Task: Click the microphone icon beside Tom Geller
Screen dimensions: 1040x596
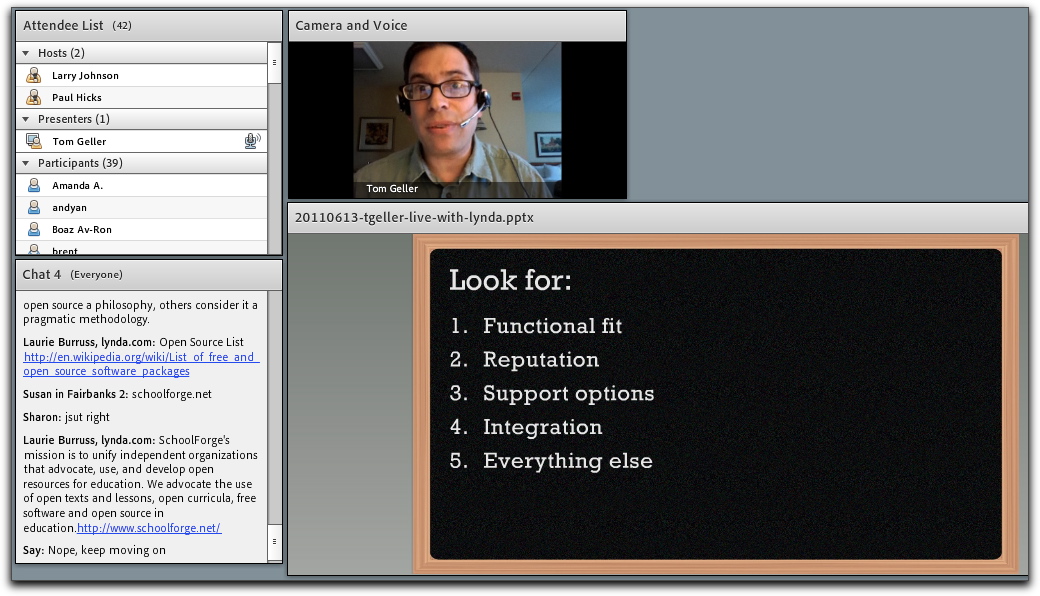Action: (x=252, y=142)
